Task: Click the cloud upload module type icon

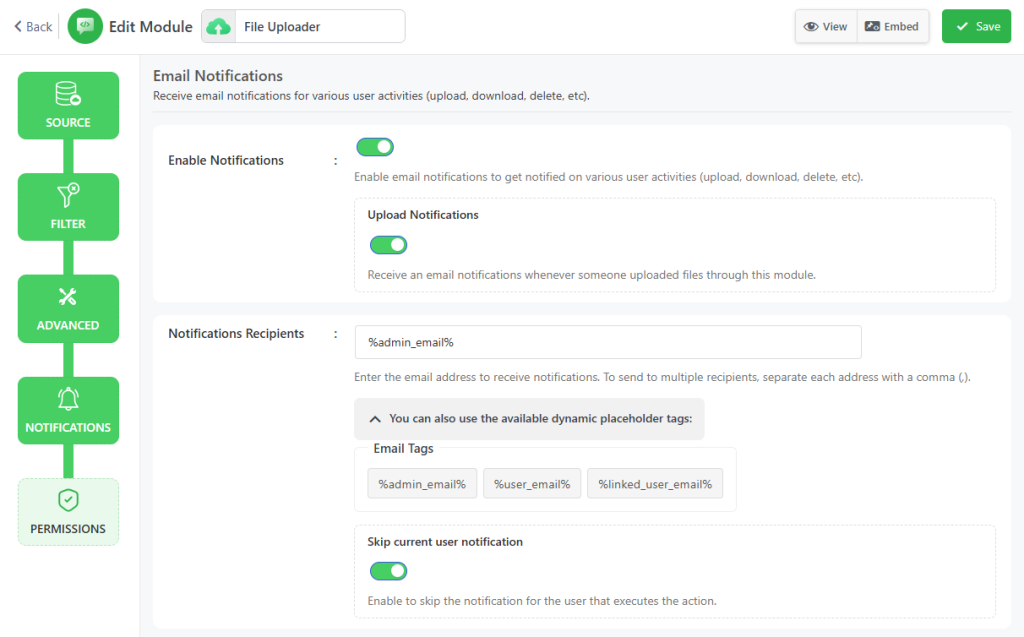Action: 218,27
